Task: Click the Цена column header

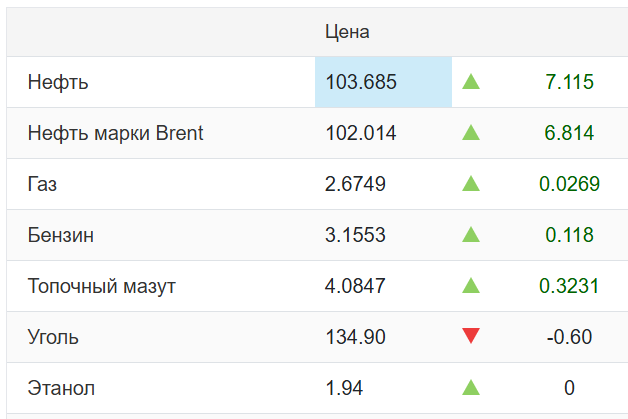Action: (x=347, y=32)
